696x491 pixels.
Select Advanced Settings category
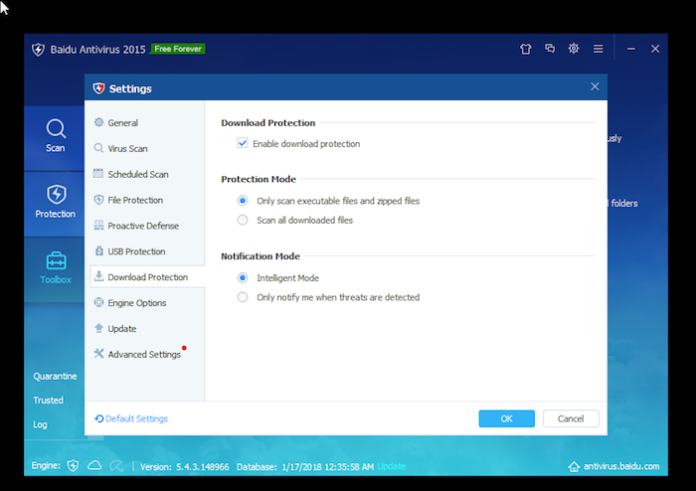tap(147, 354)
